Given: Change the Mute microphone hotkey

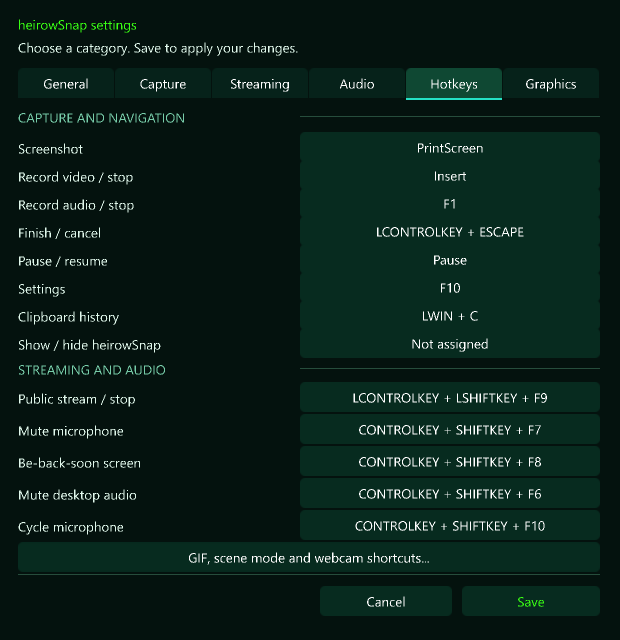Looking at the screenshot, I should (450, 429).
